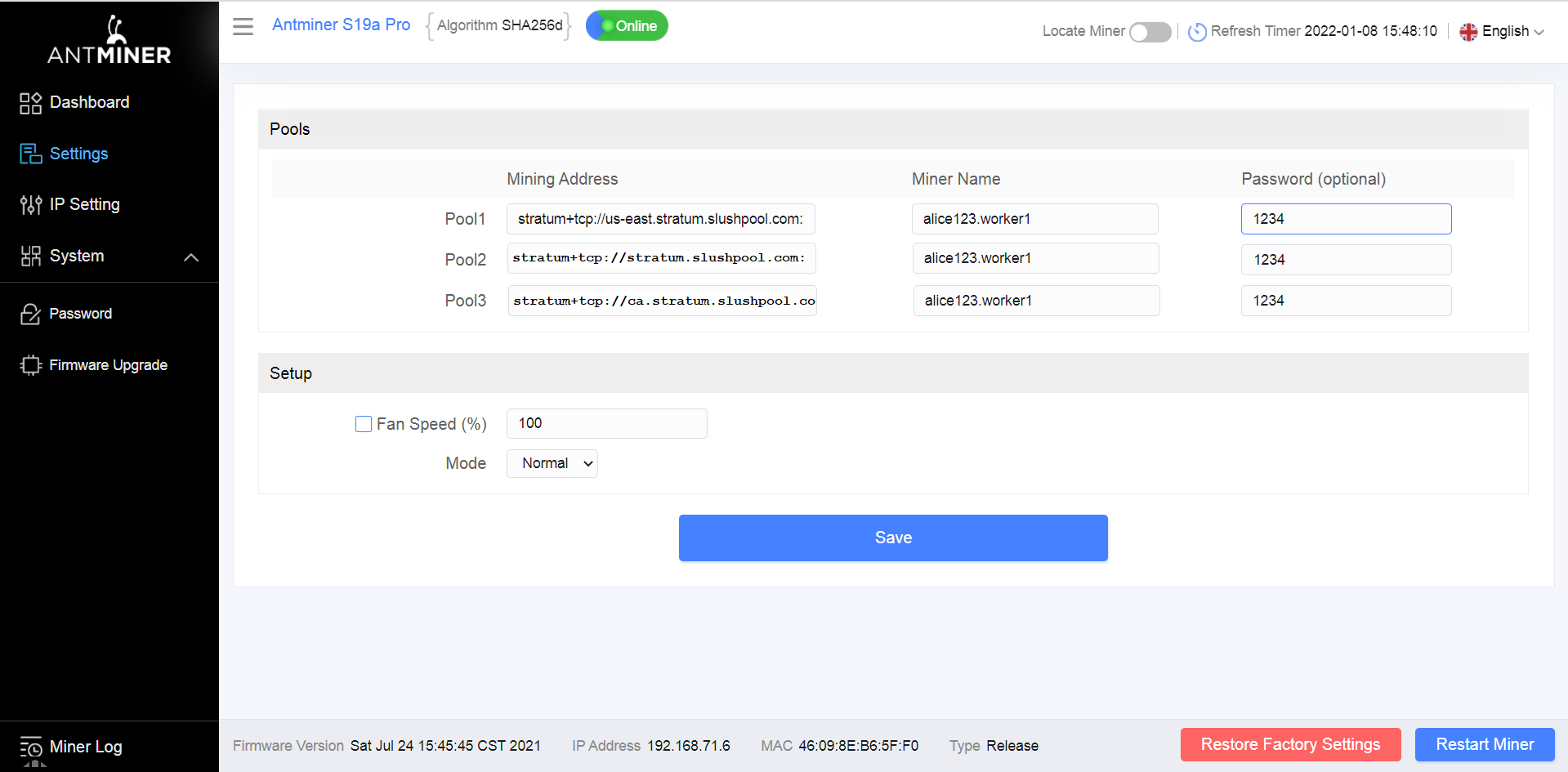Click the Type Release text
1568x772 pixels.
994,746
